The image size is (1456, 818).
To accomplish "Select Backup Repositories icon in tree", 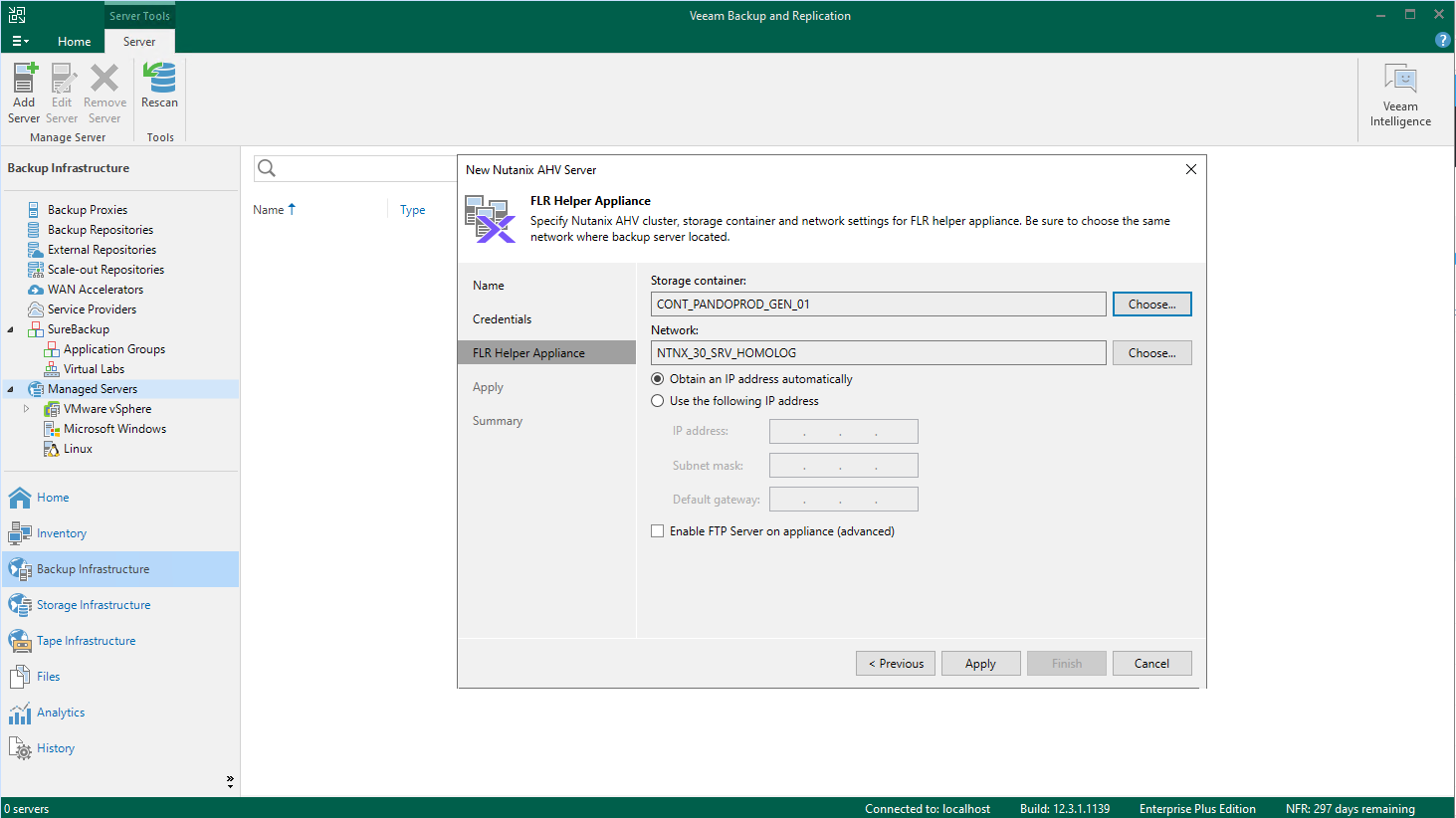I will coord(34,230).
